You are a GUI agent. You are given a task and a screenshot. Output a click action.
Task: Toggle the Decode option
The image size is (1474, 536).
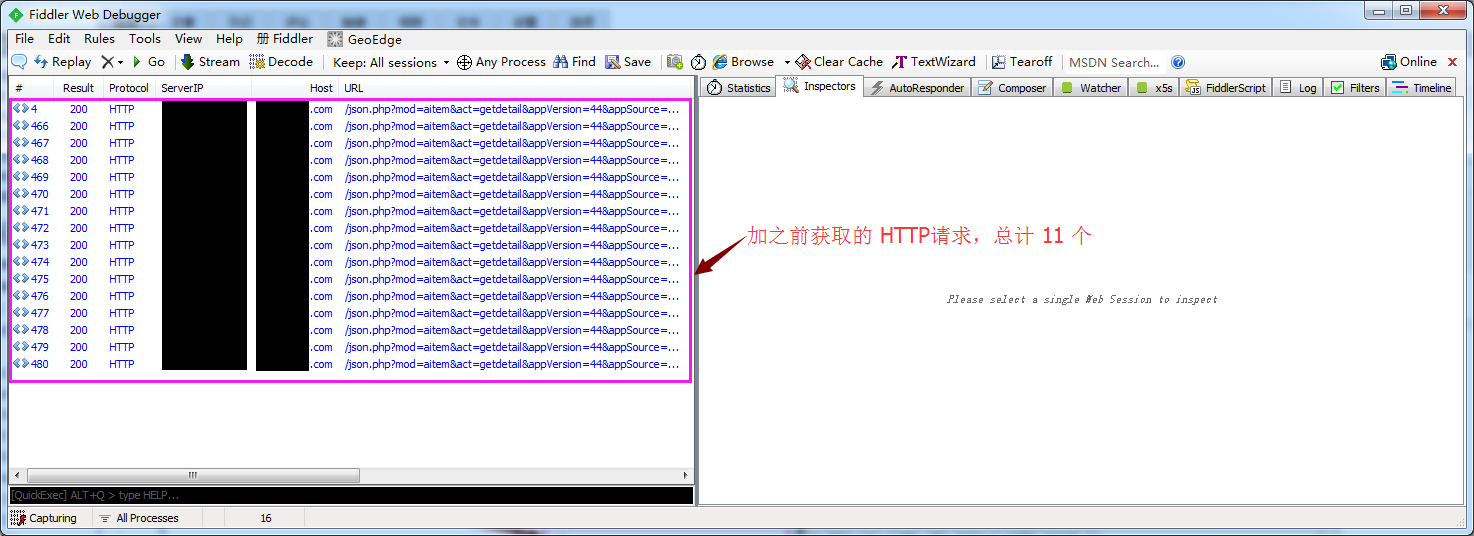pos(281,62)
